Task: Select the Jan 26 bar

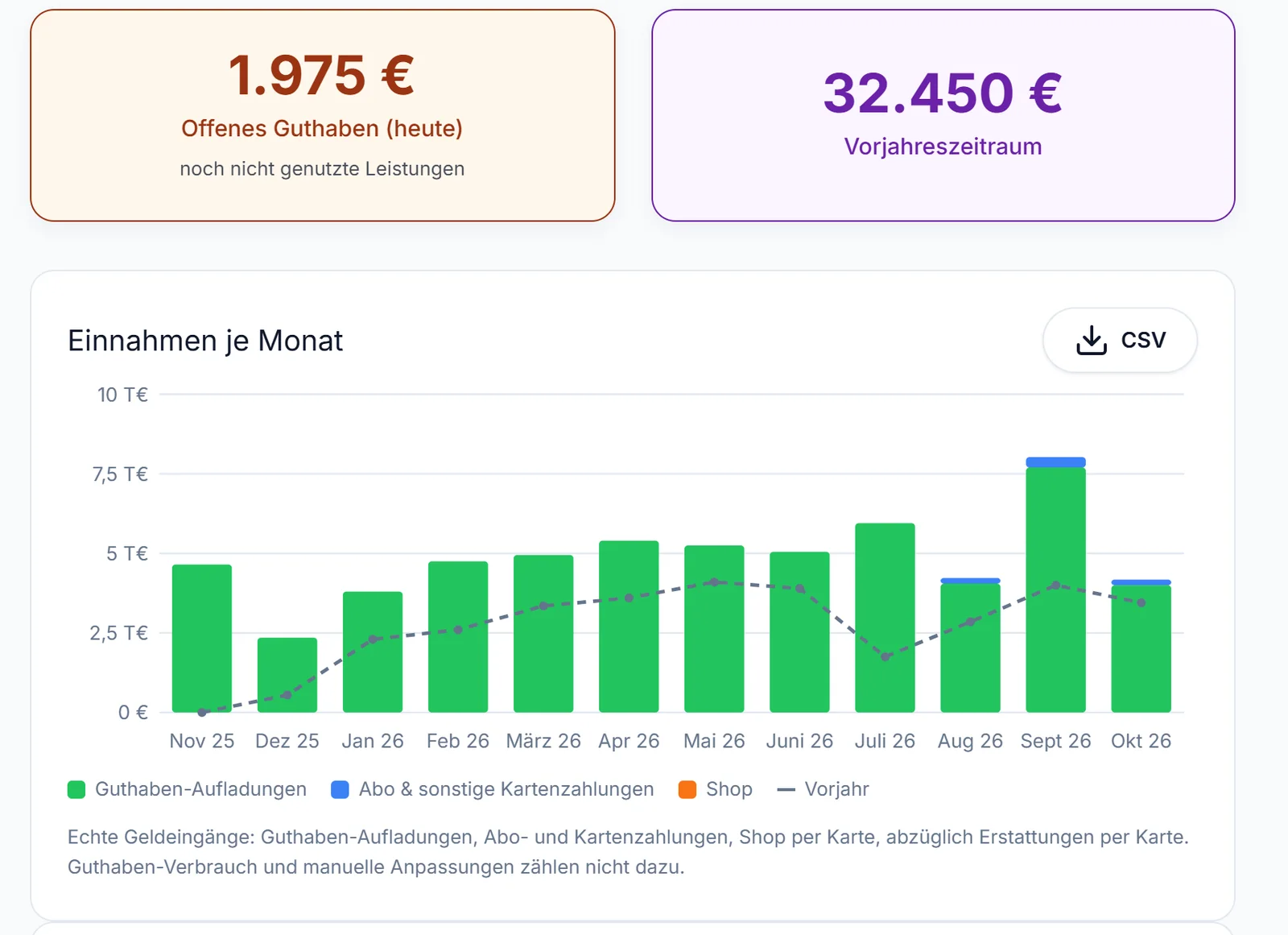Action: (x=373, y=652)
